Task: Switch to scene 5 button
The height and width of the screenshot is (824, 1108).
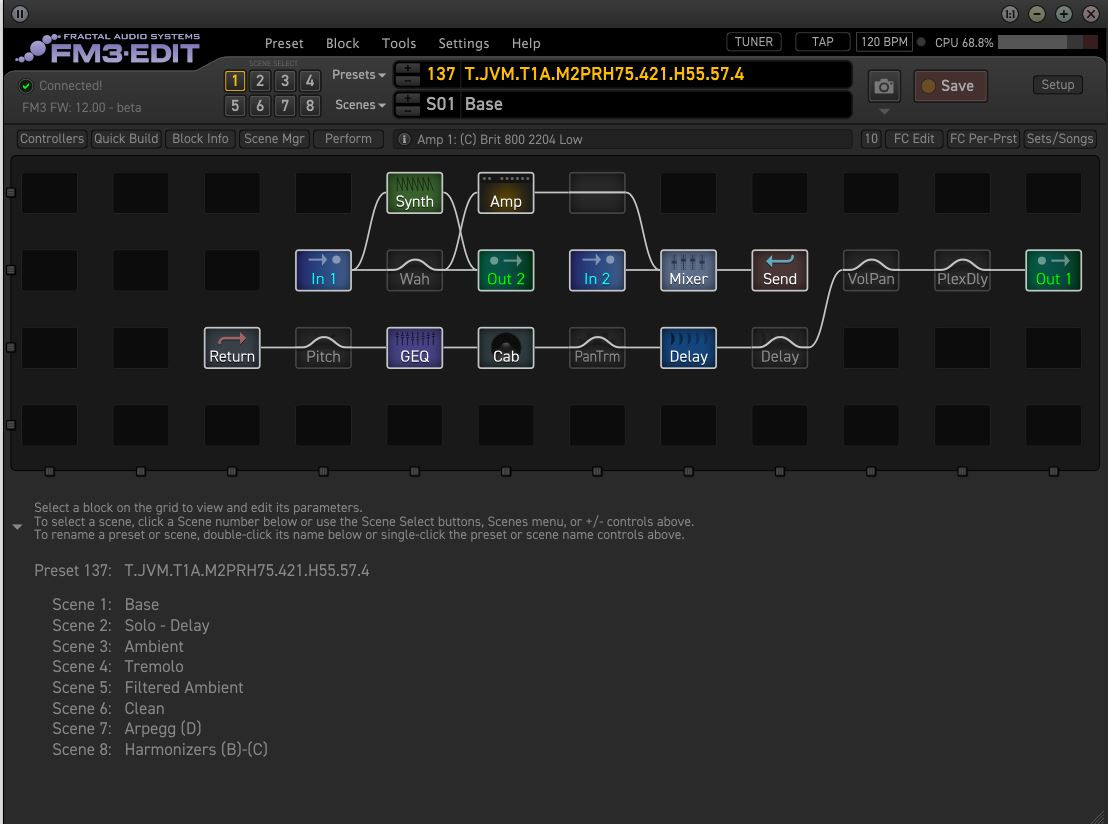Action: point(235,106)
